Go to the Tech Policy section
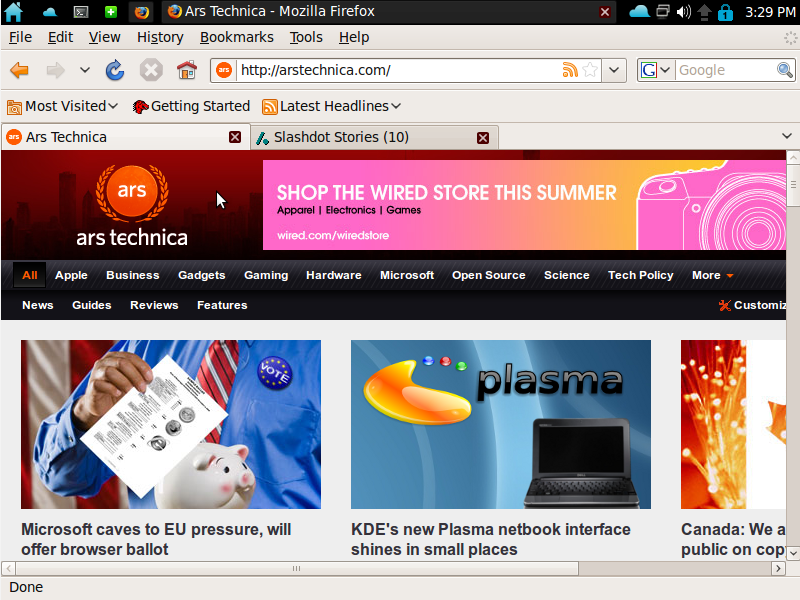Image resolution: width=800 pixels, height=600 pixels. [x=640, y=276]
